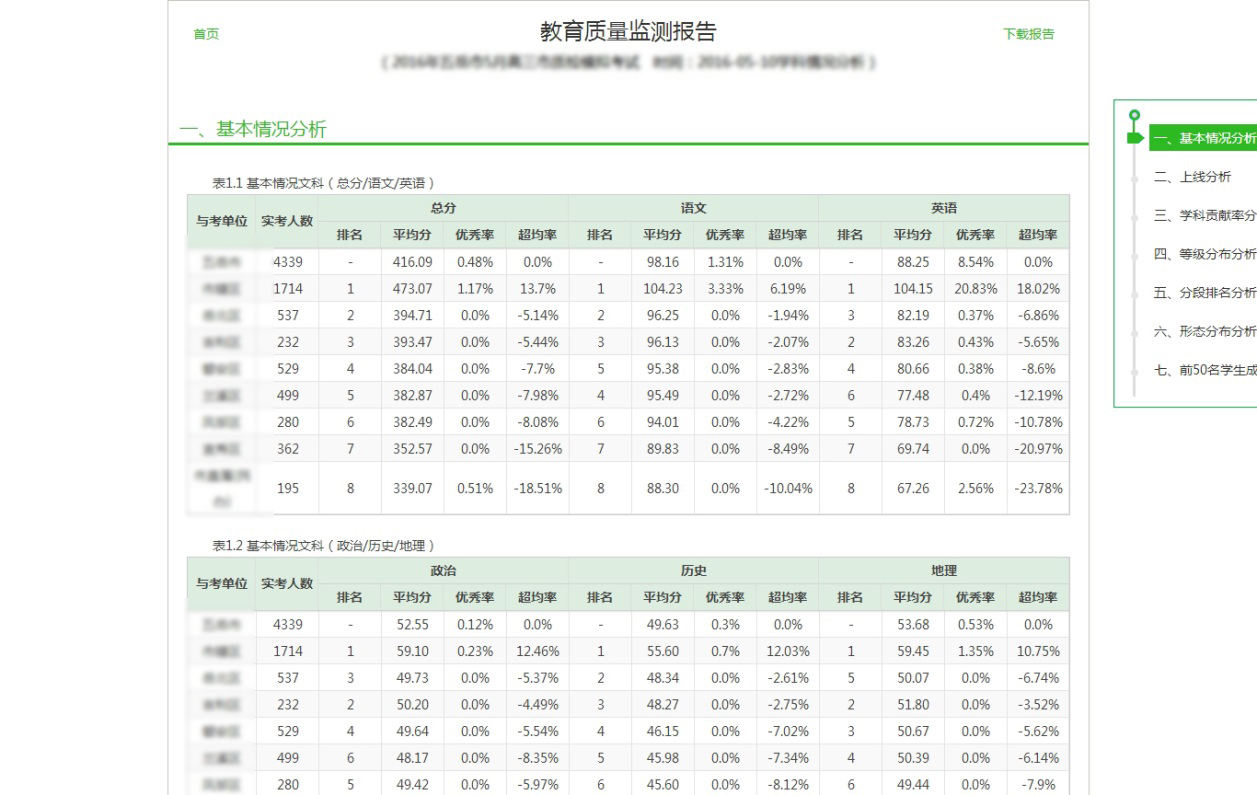Select the 13.7% cell
This screenshot has height=795, width=1257.
coord(537,289)
